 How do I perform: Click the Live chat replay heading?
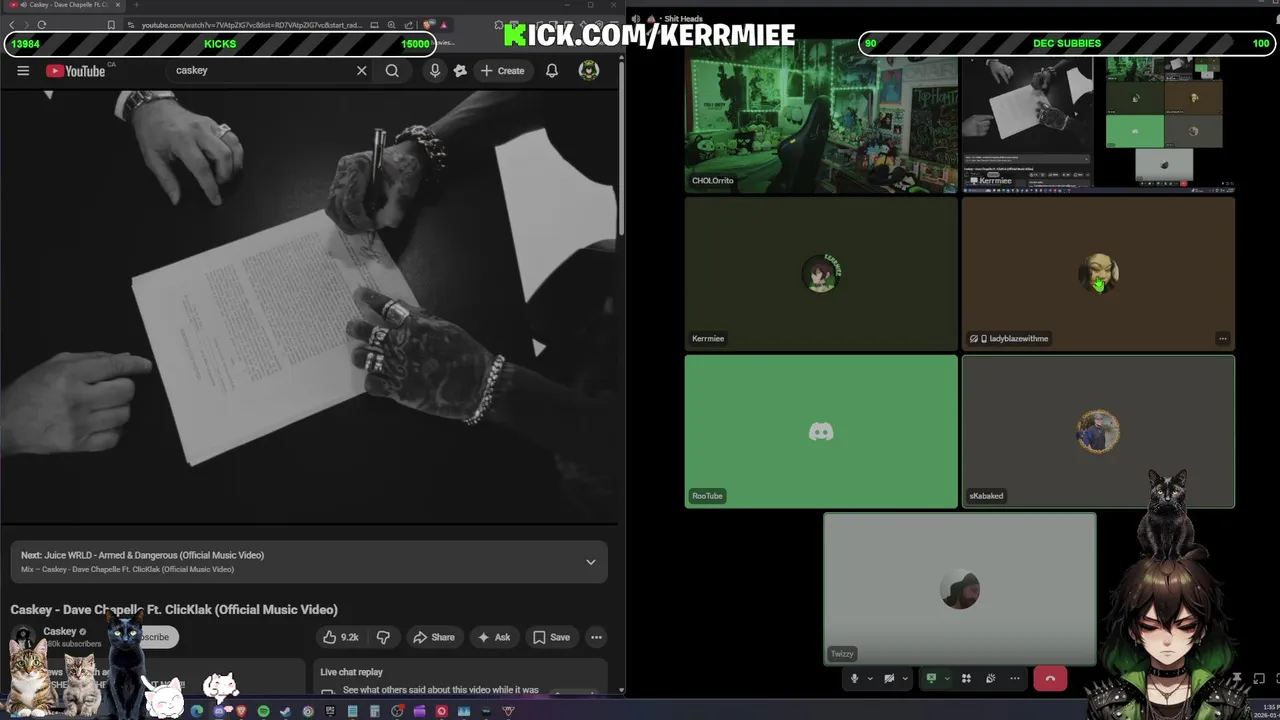click(352, 672)
